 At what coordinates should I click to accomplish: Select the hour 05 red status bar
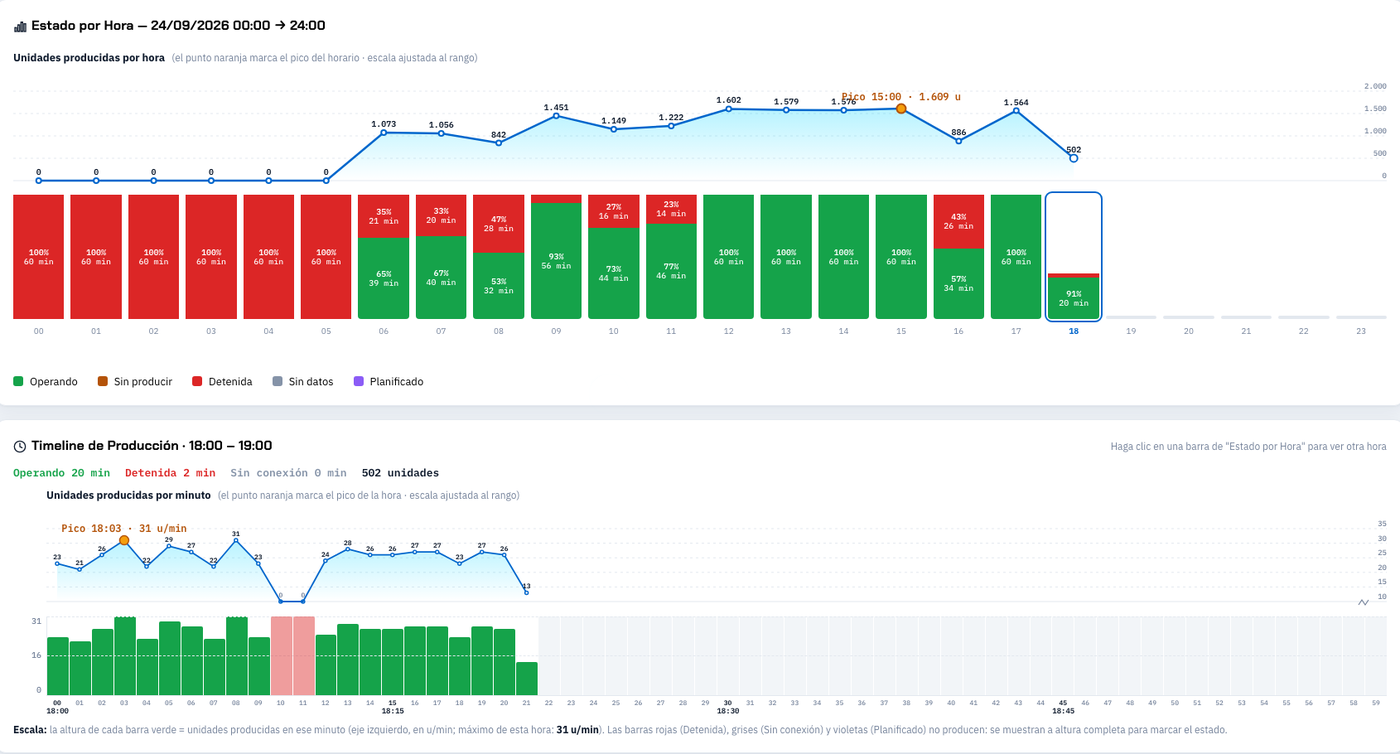[326, 257]
